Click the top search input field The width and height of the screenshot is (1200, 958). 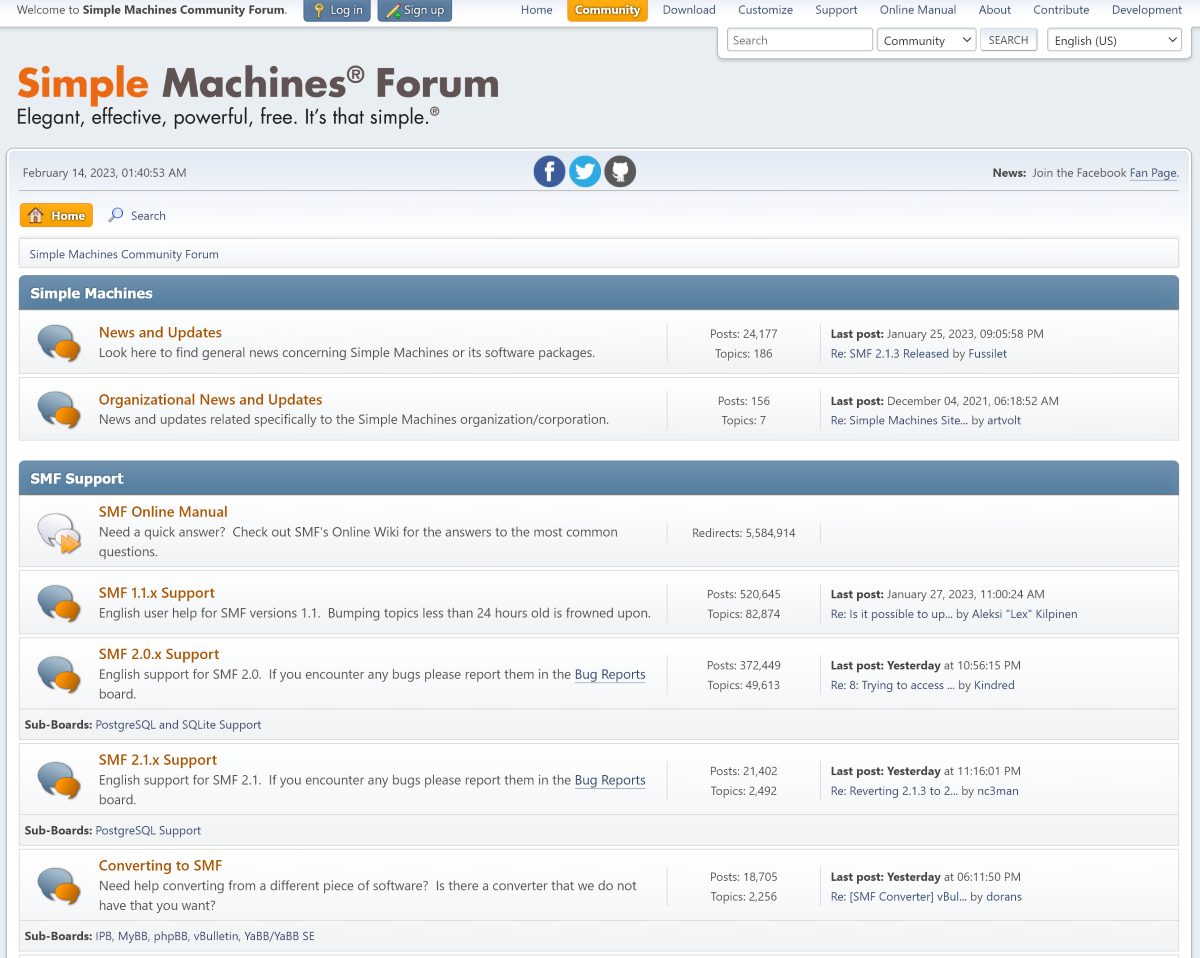[800, 40]
